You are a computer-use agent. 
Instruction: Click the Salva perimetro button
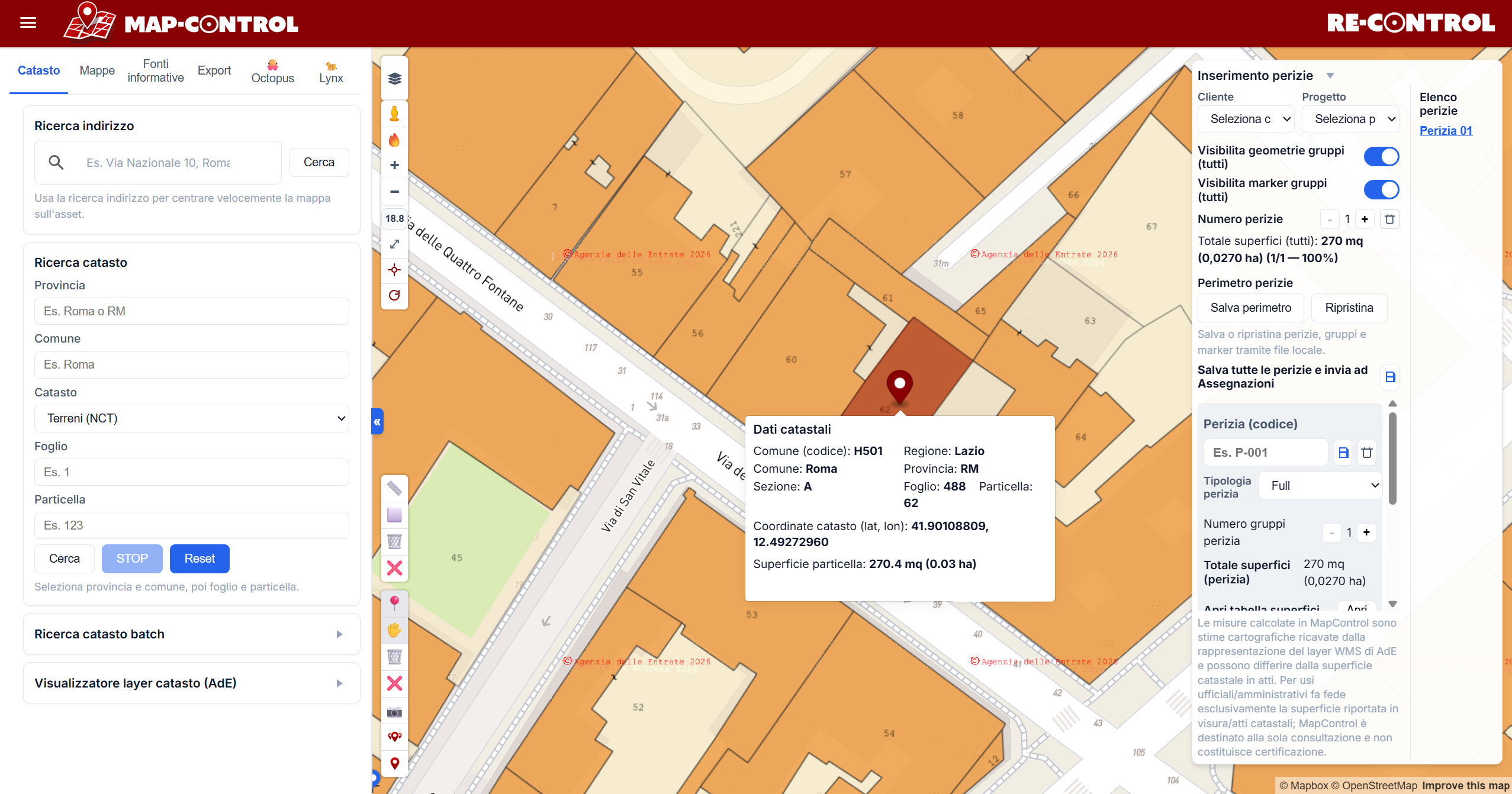[x=1250, y=308]
